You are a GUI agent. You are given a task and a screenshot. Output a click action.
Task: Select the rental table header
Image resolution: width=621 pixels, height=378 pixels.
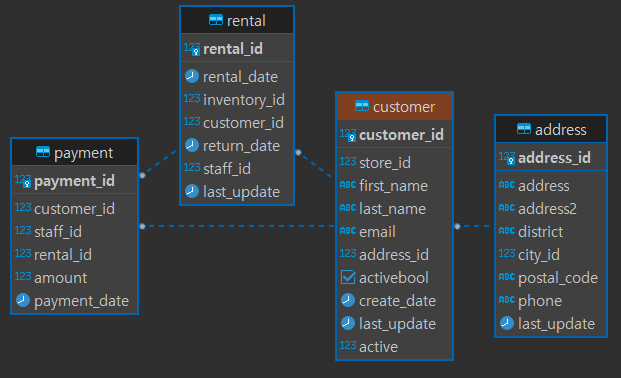point(237,20)
